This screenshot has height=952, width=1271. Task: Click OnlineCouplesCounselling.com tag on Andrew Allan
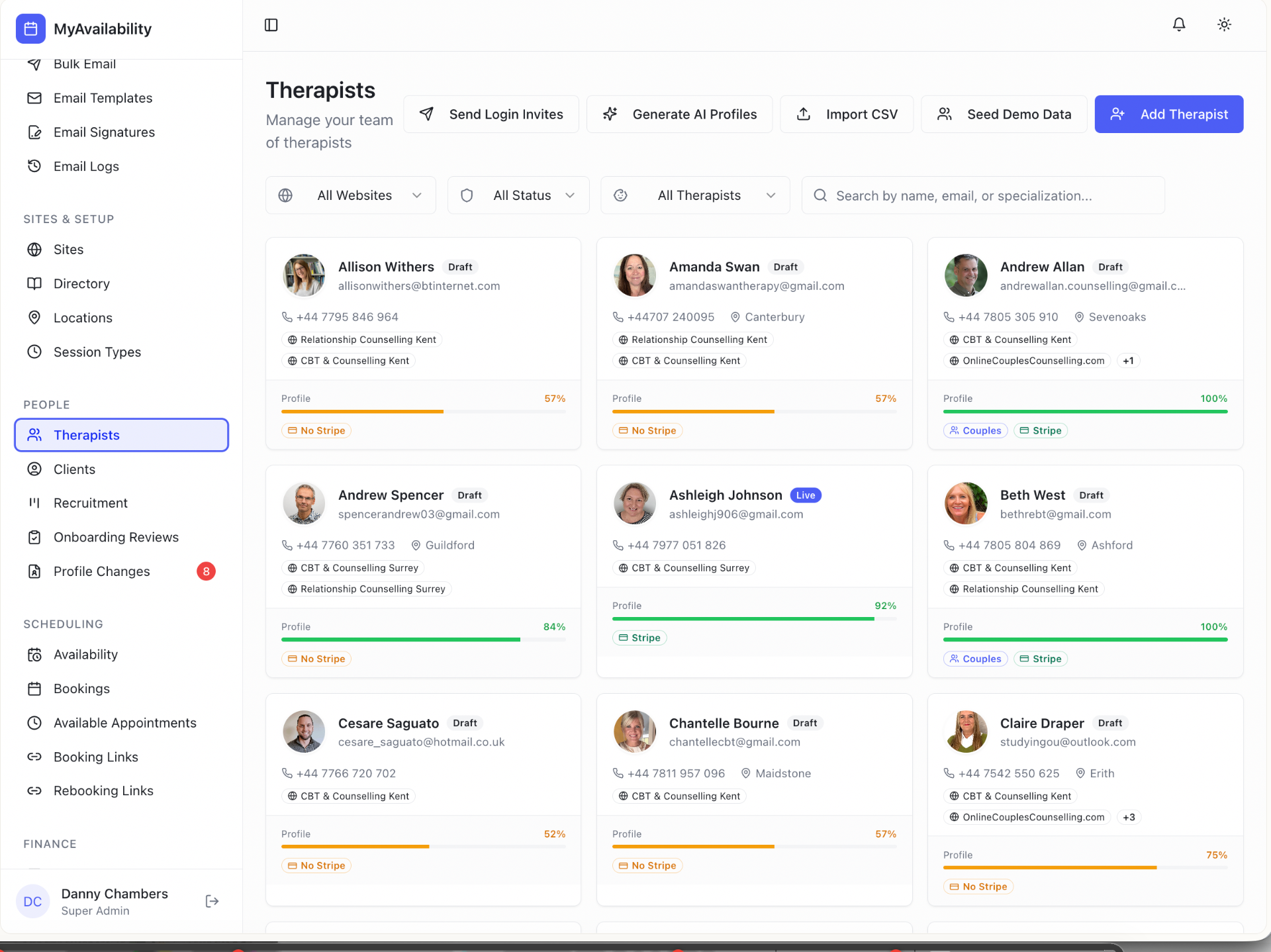1027,361
